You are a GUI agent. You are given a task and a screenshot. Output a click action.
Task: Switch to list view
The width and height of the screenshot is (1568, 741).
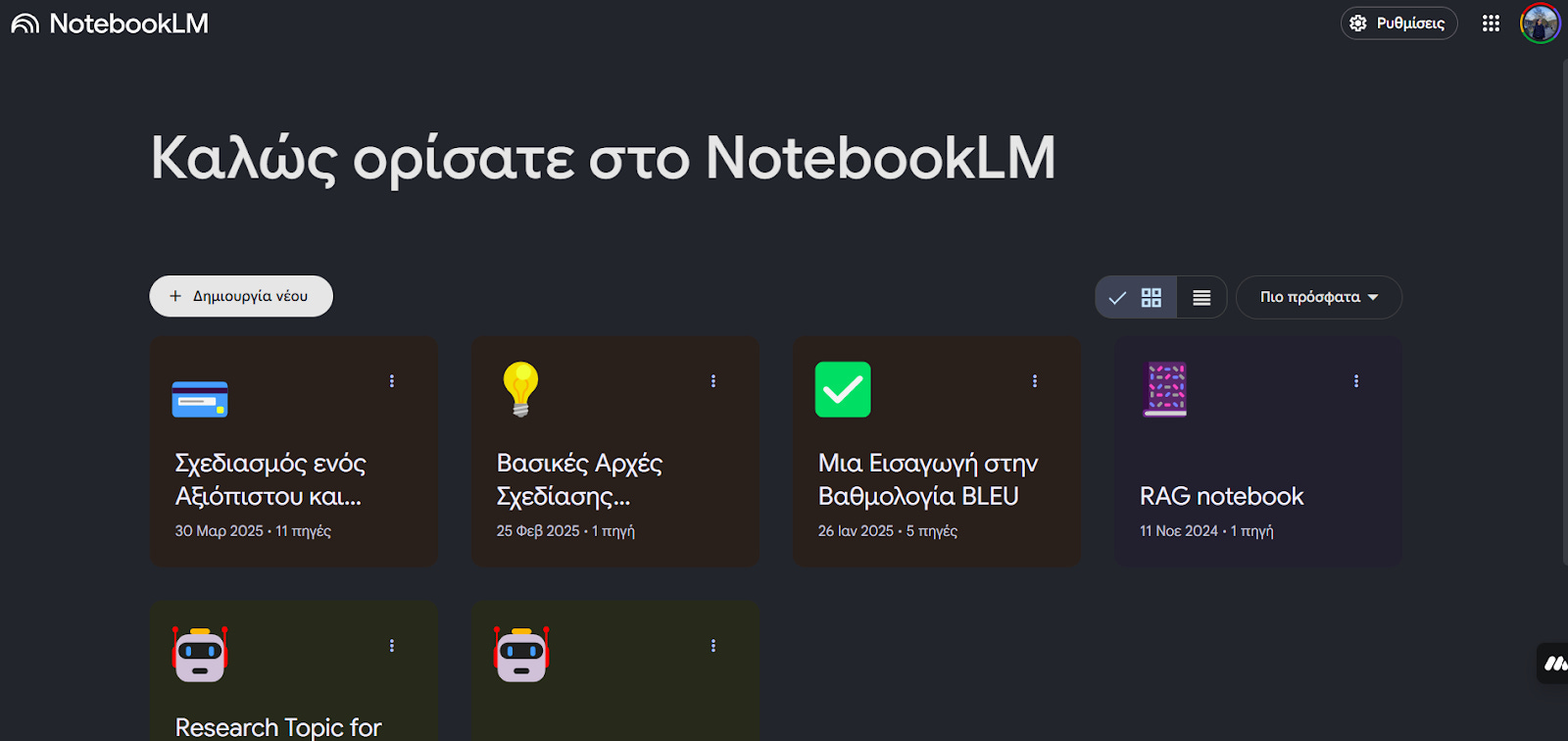[1201, 297]
